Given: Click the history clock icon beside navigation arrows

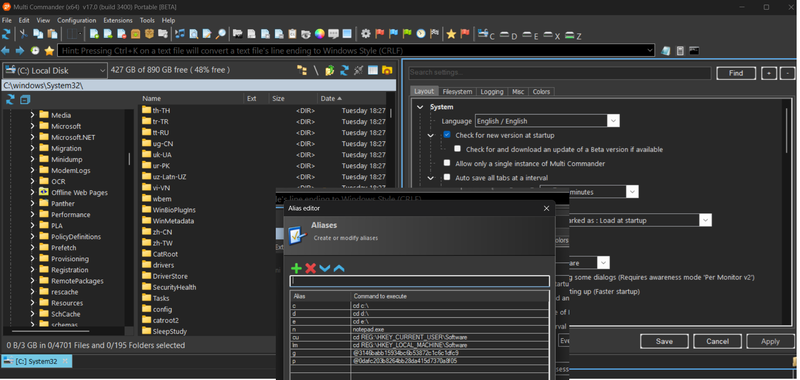Looking at the screenshot, I should click(35, 50).
